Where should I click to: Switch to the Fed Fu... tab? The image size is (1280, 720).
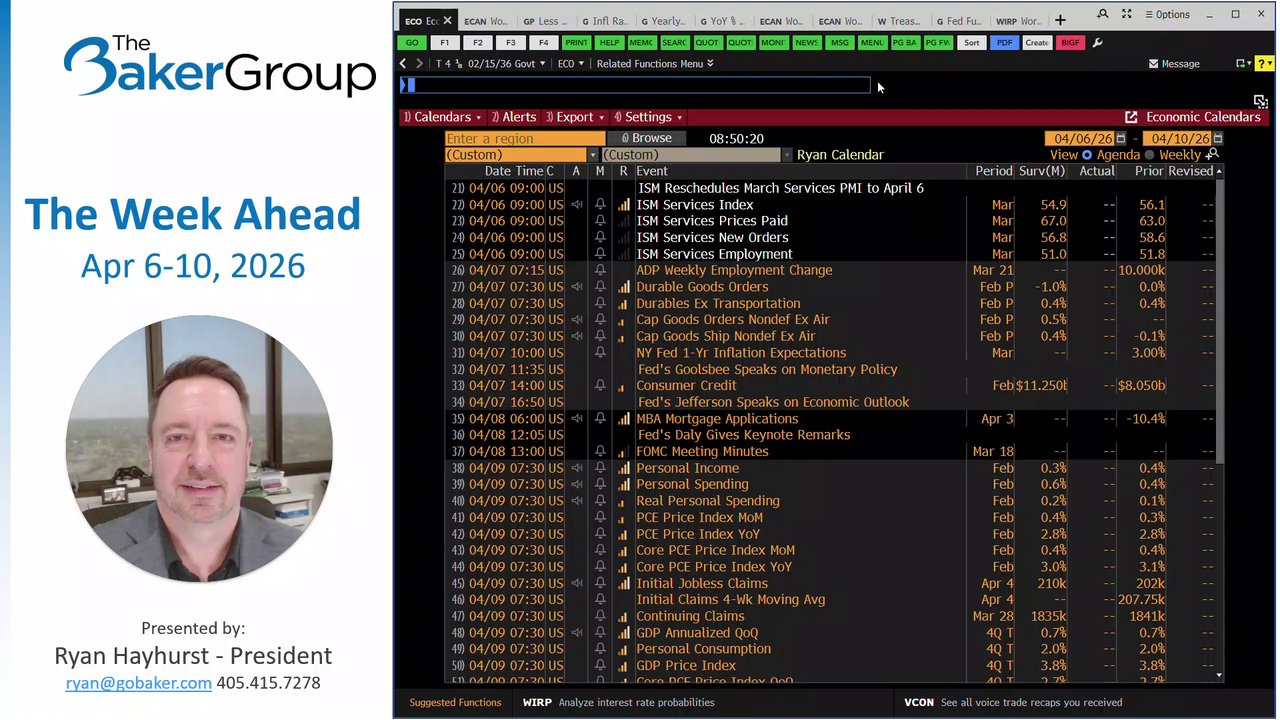958,21
